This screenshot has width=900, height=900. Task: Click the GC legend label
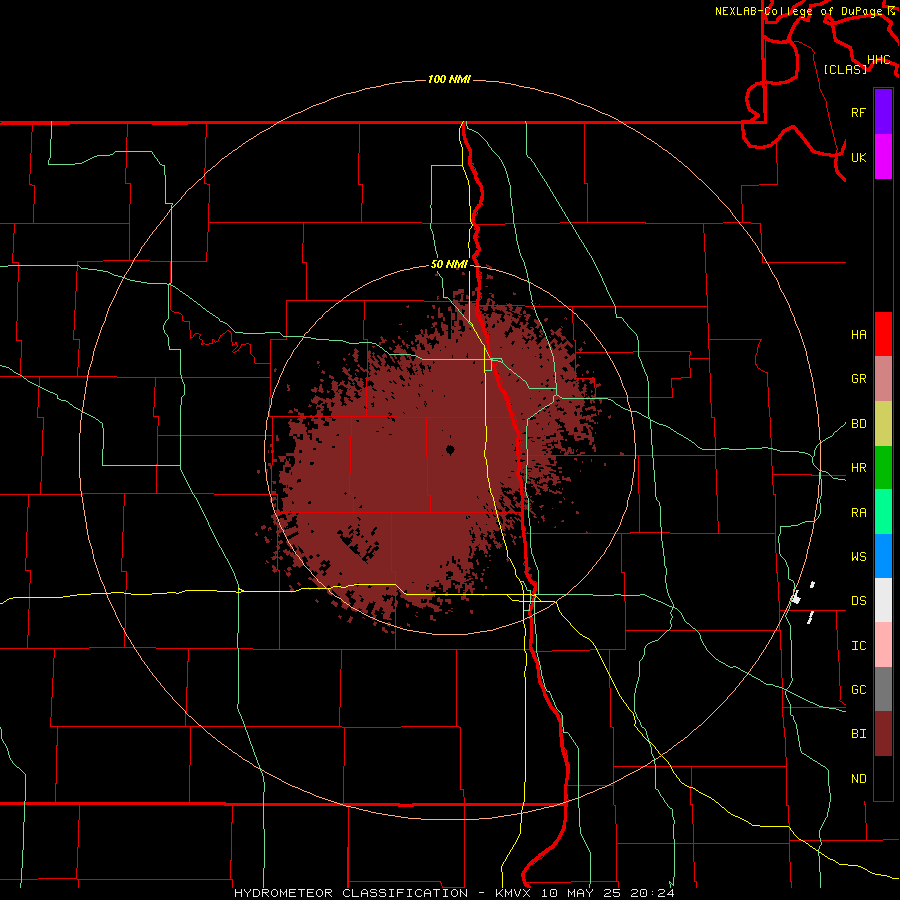pyautogui.click(x=858, y=690)
